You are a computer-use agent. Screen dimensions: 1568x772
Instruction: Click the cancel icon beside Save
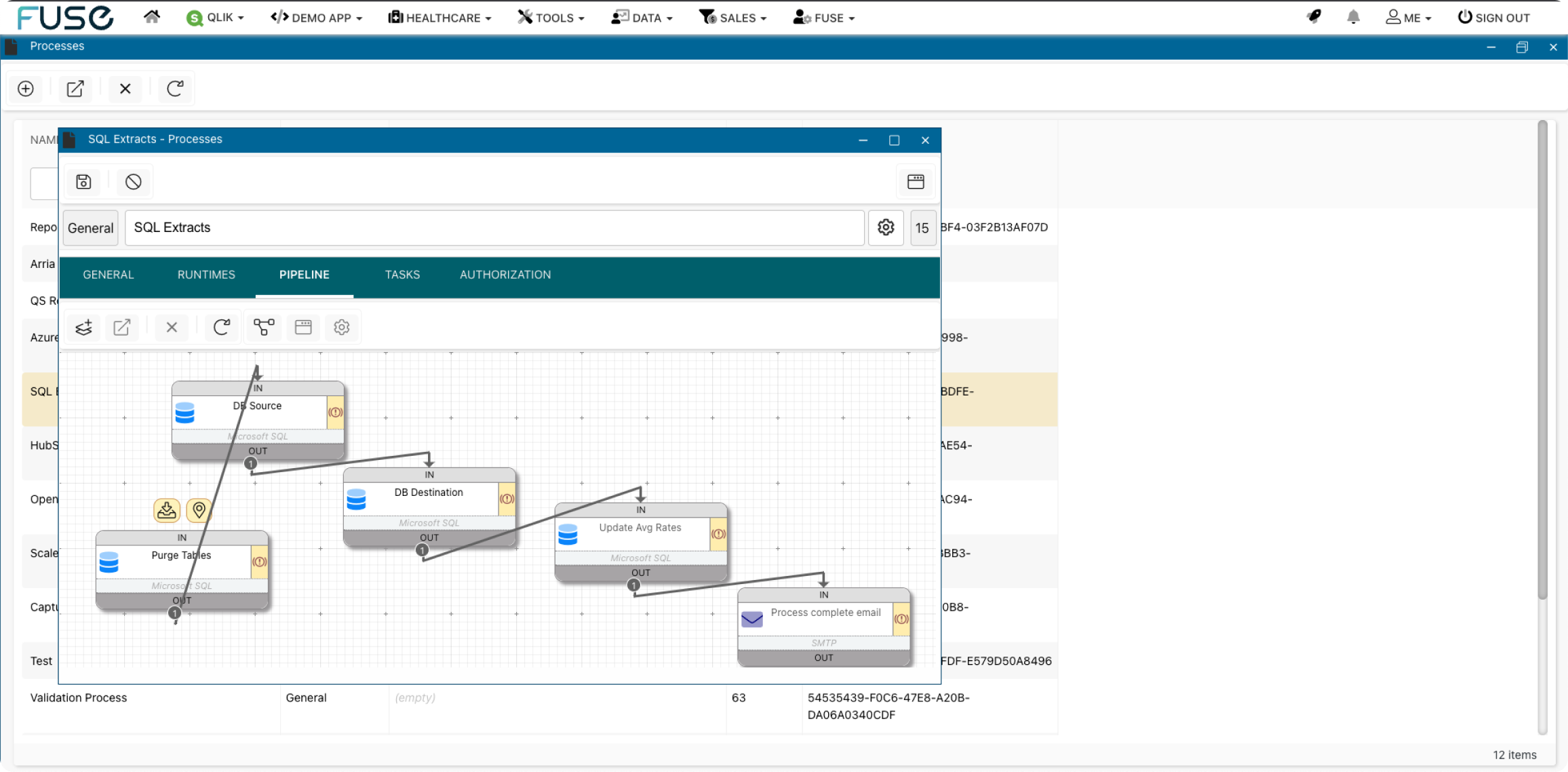134,182
